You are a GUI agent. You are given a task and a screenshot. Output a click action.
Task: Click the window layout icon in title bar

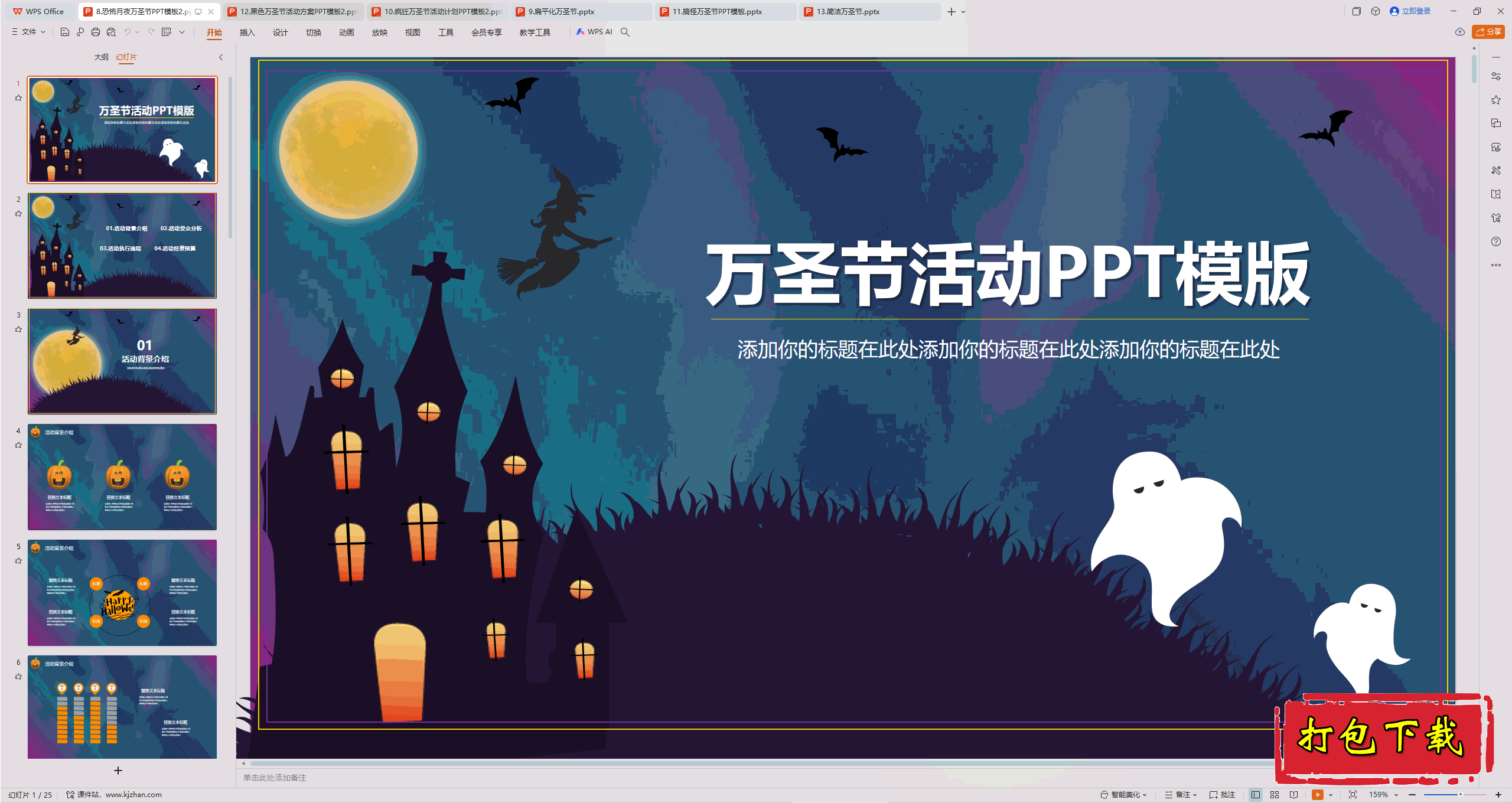click(x=1357, y=11)
